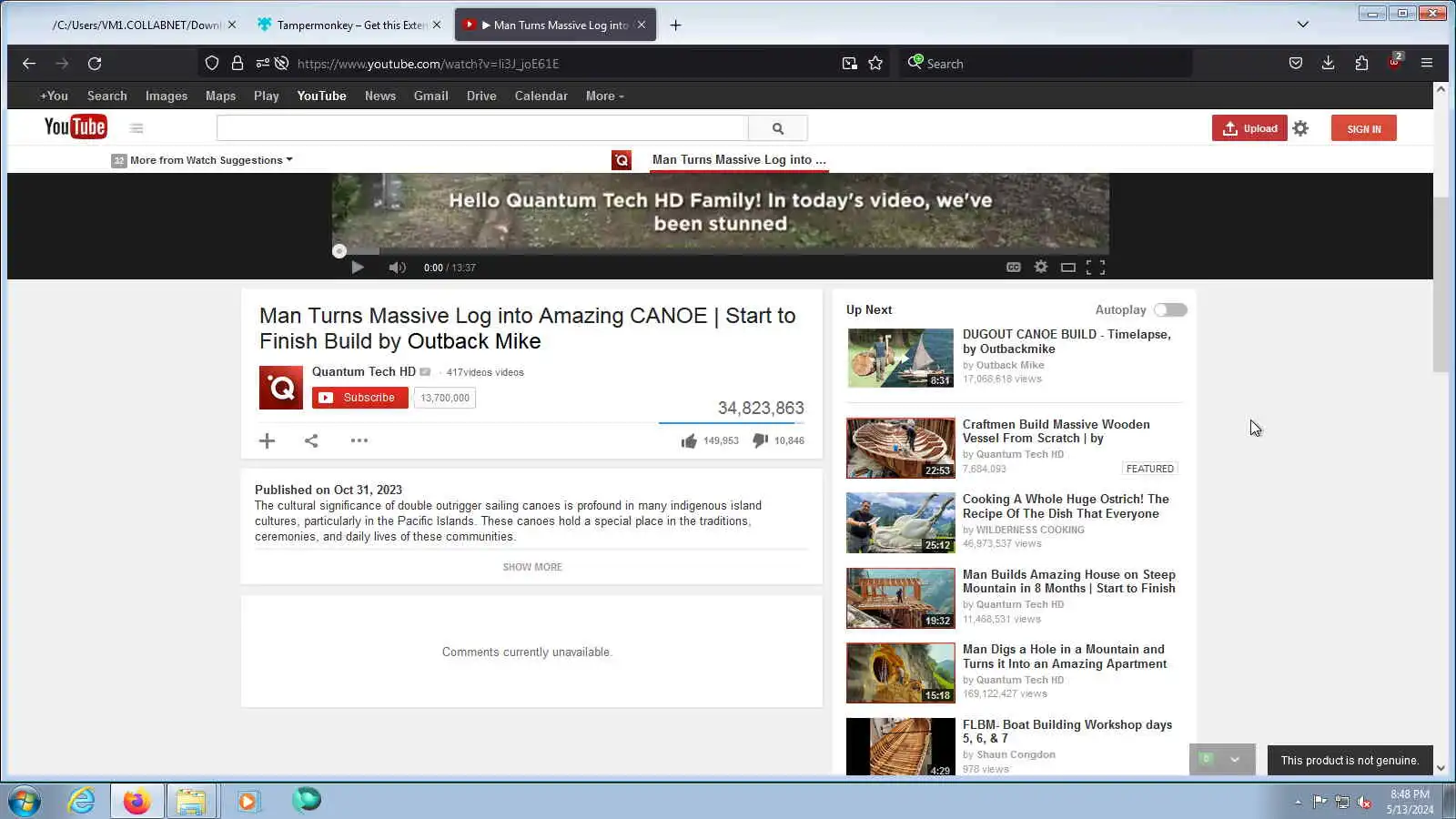Open the Quantum Tech HD channel name link
Viewport: 1456px width, 819px height.
[x=364, y=372]
